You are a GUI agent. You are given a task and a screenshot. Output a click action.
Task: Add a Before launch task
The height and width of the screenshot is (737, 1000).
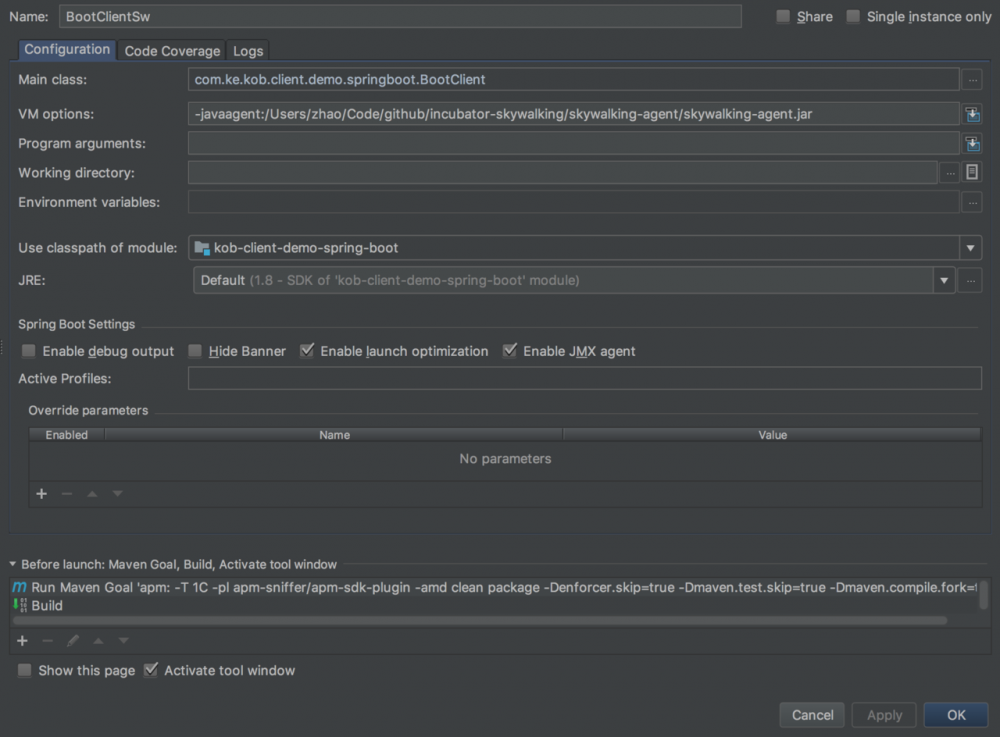22,640
